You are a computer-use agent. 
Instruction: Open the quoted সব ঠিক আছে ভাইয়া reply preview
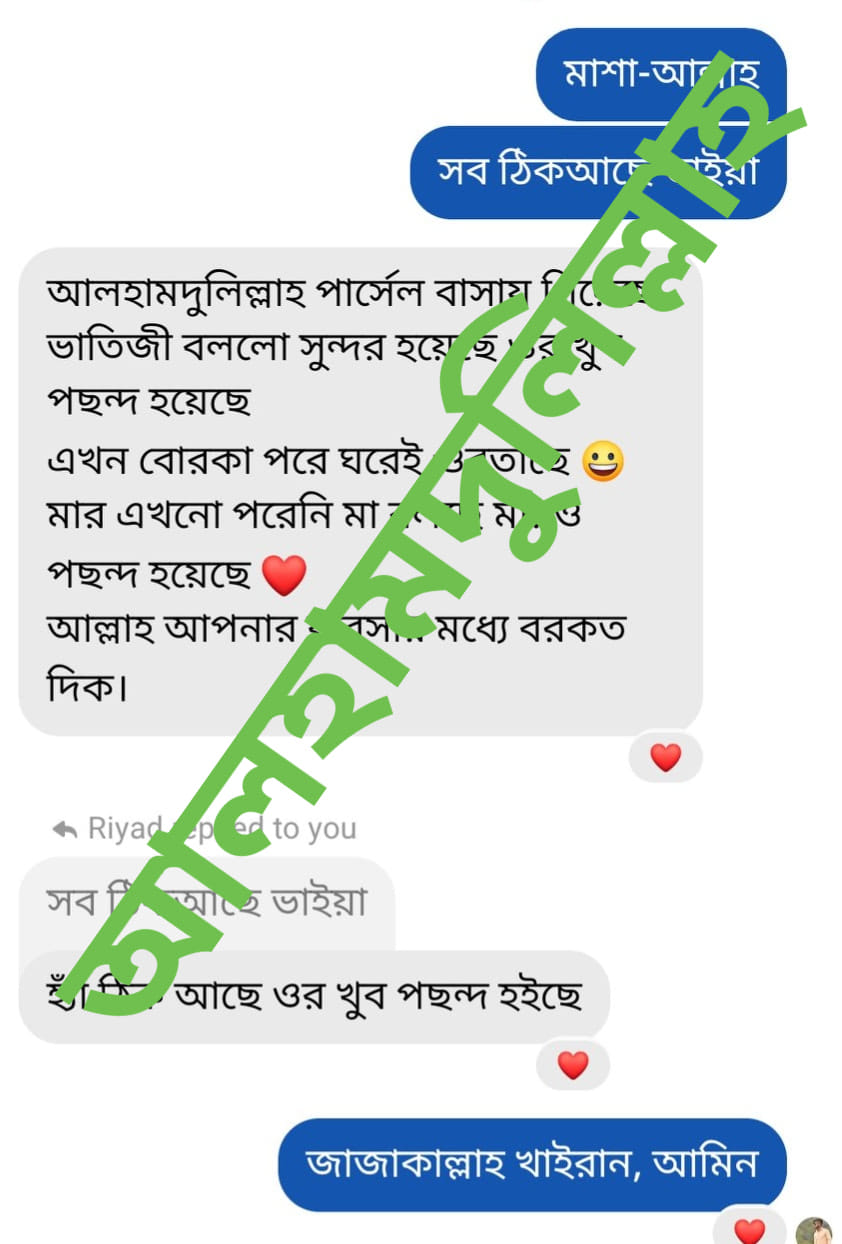tap(207, 903)
